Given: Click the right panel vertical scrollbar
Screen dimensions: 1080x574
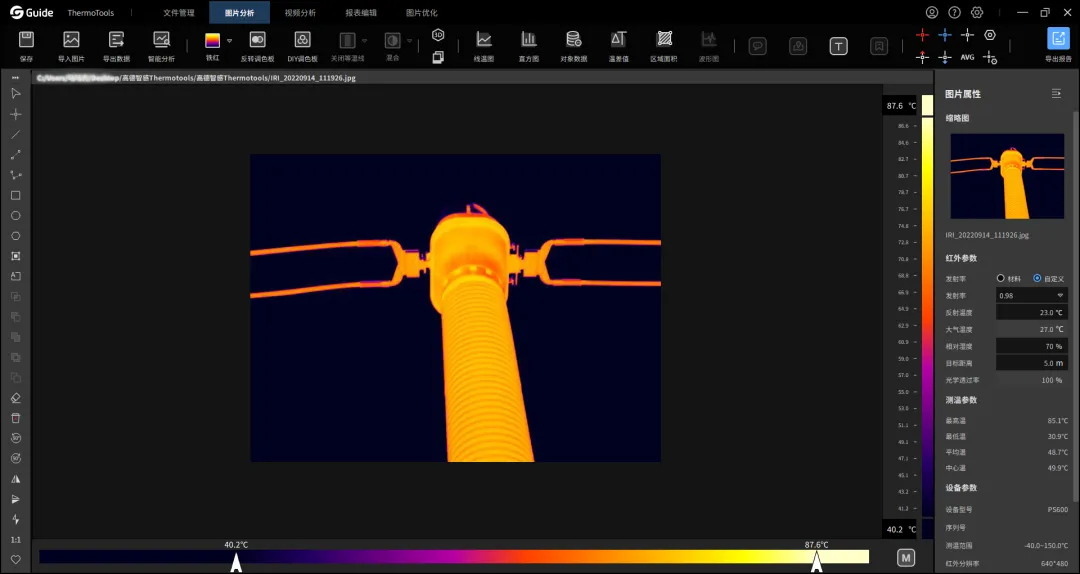Looking at the screenshot, I should [1077, 305].
